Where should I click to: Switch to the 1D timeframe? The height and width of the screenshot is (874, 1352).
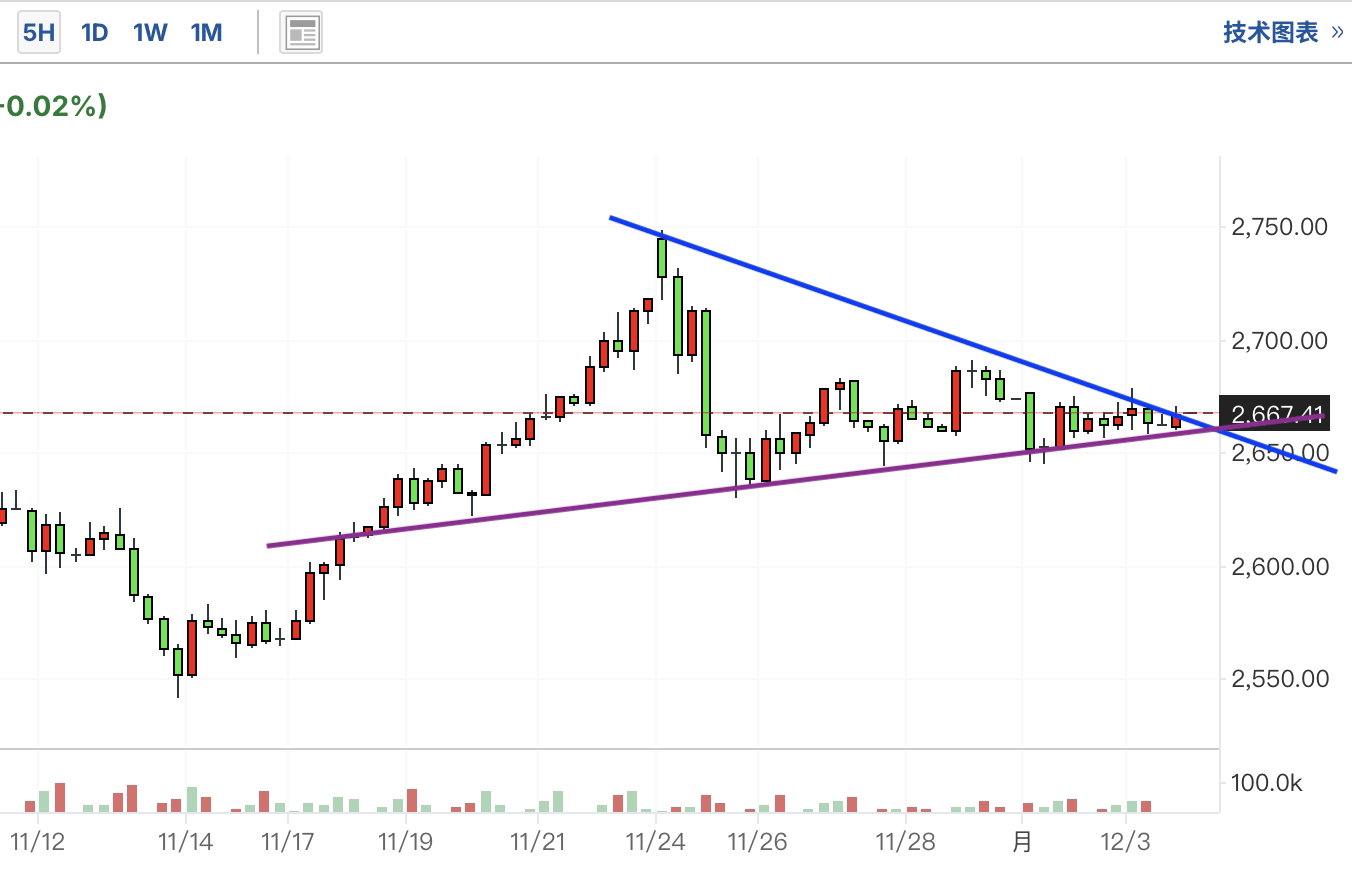[x=94, y=33]
